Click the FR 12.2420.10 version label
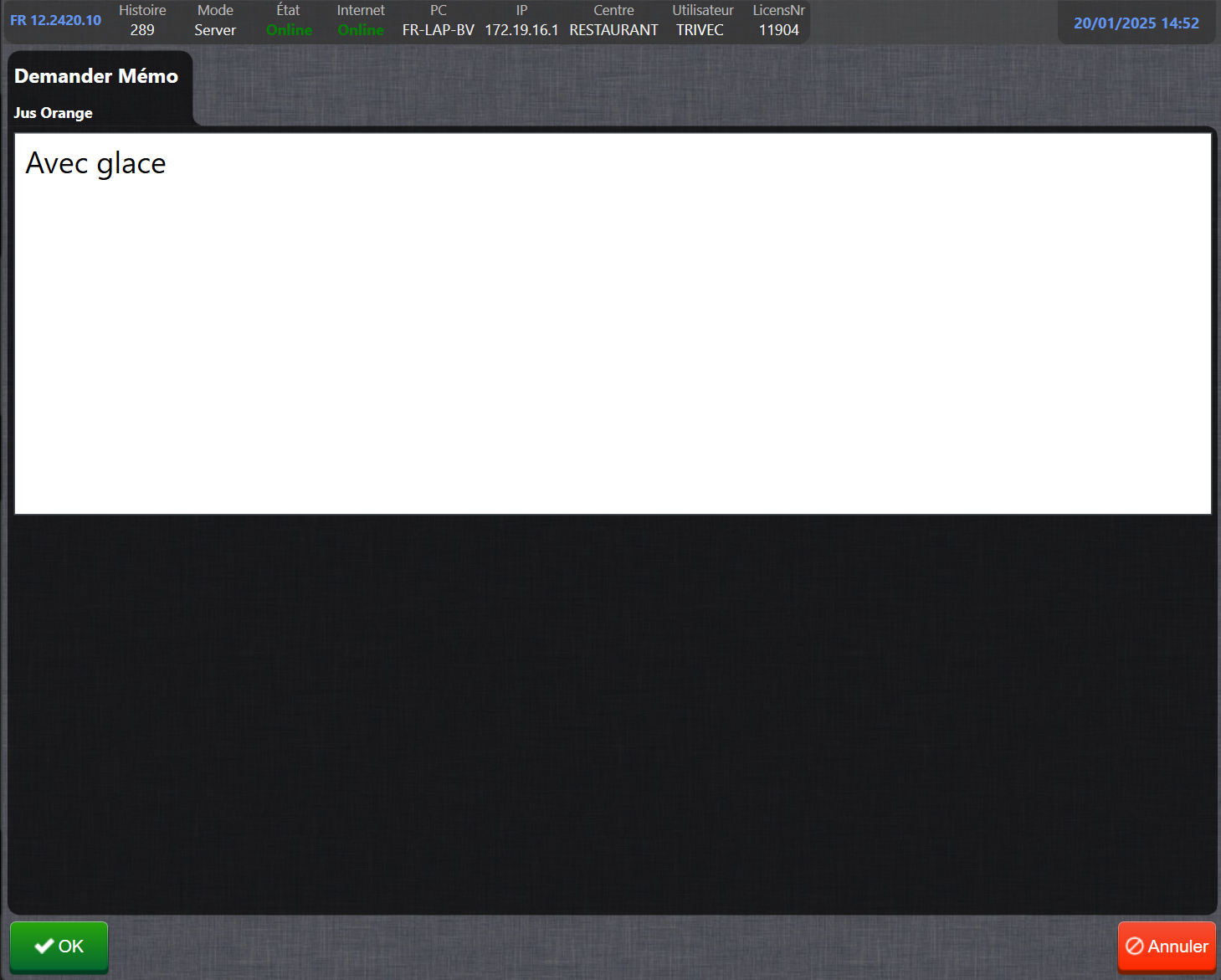Screen dimensions: 1221x980 coord(55,20)
